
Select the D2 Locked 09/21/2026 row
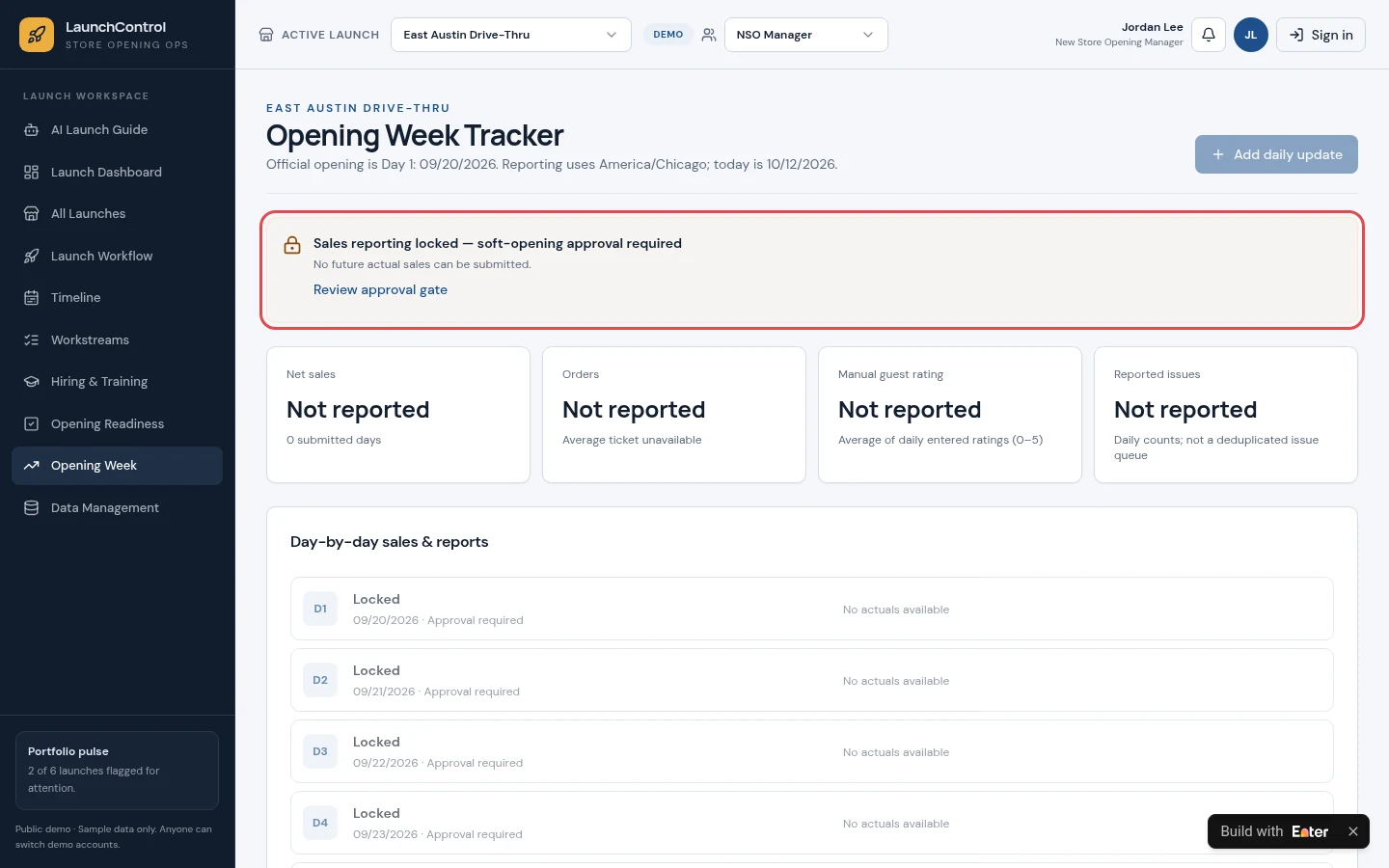click(x=812, y=680)
